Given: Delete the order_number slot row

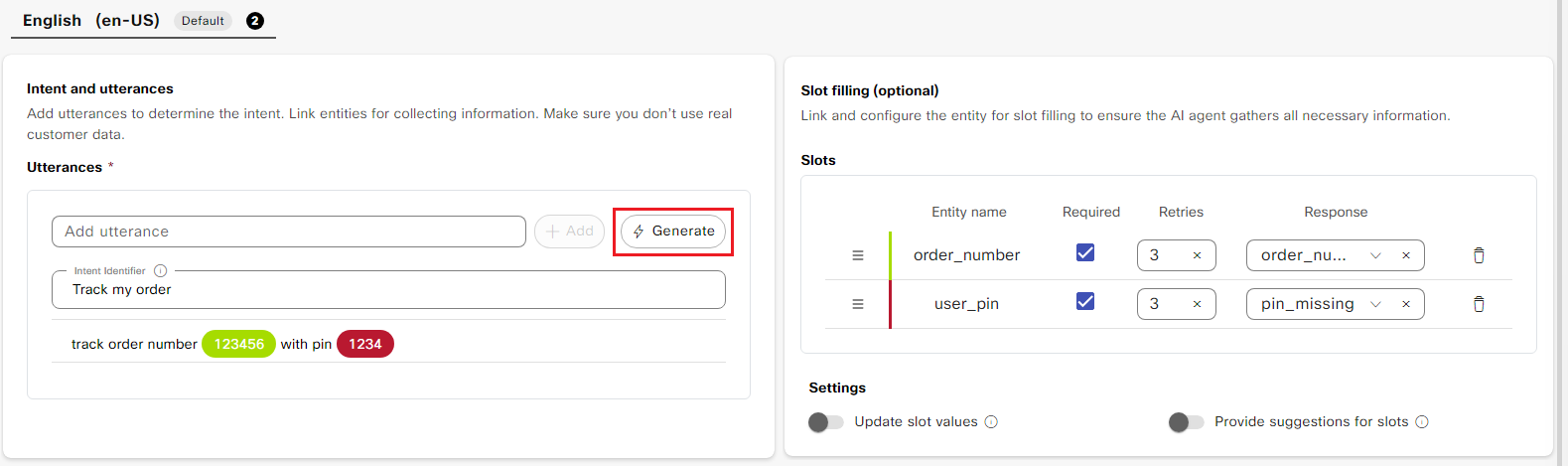Looking at the screenshot, I should tap(1478, 255).
